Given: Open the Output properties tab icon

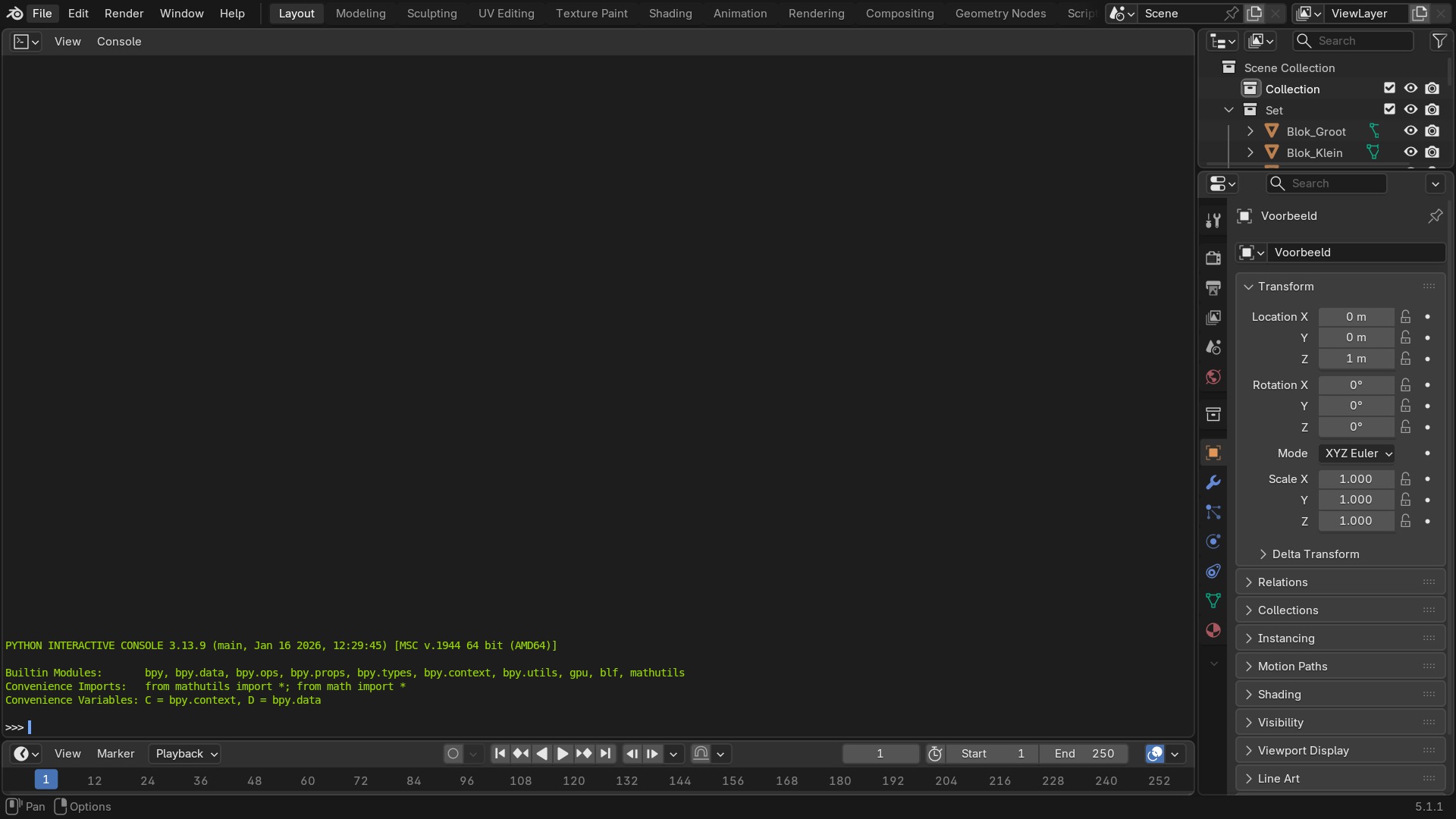Looking at the screenshot, I should click(1213, 287).
